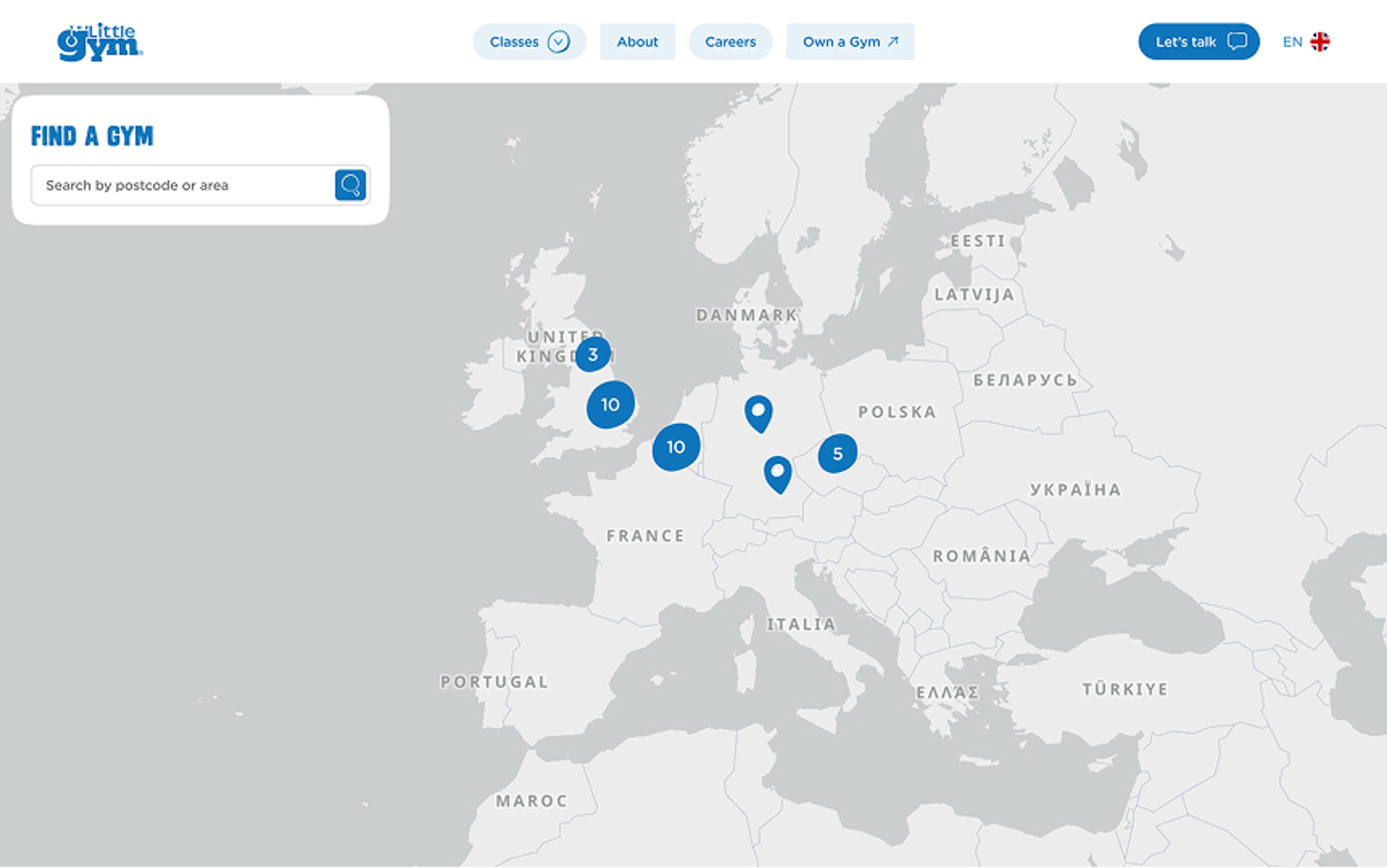Click the 10 cluster over England
The height and width of the screenshot is (868, 1387).
click(x=610, y=405)
